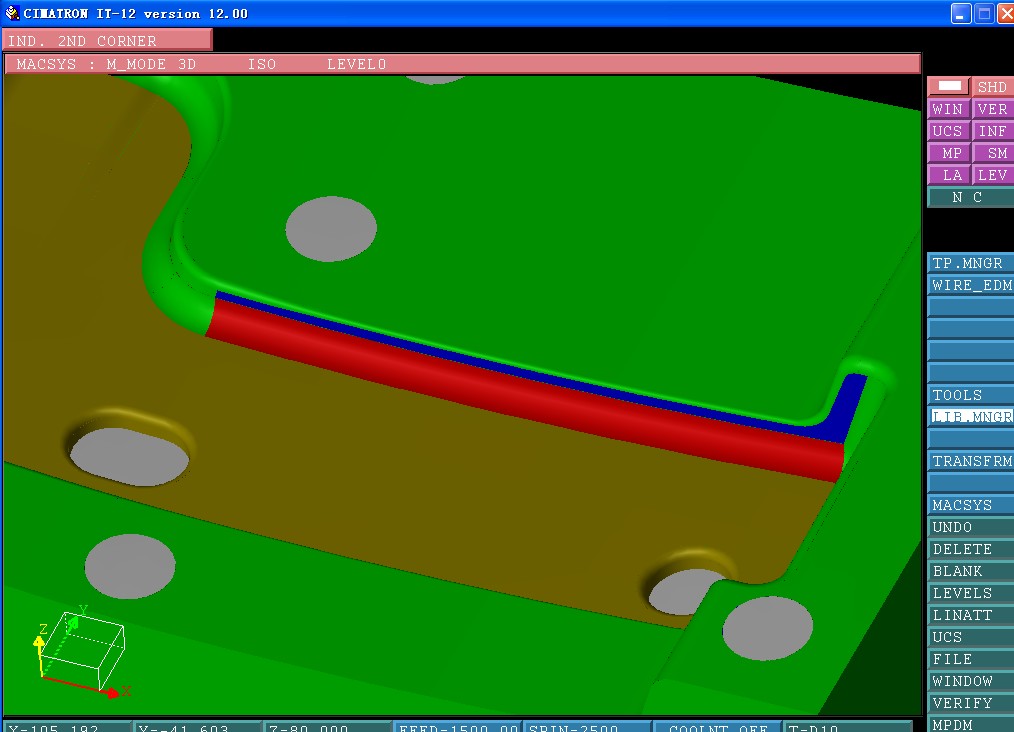The width and height of the screenshot is (1014, 732).
Task: Open the TP.MNGR toolpath manager
Action: (x=971, y=263)
